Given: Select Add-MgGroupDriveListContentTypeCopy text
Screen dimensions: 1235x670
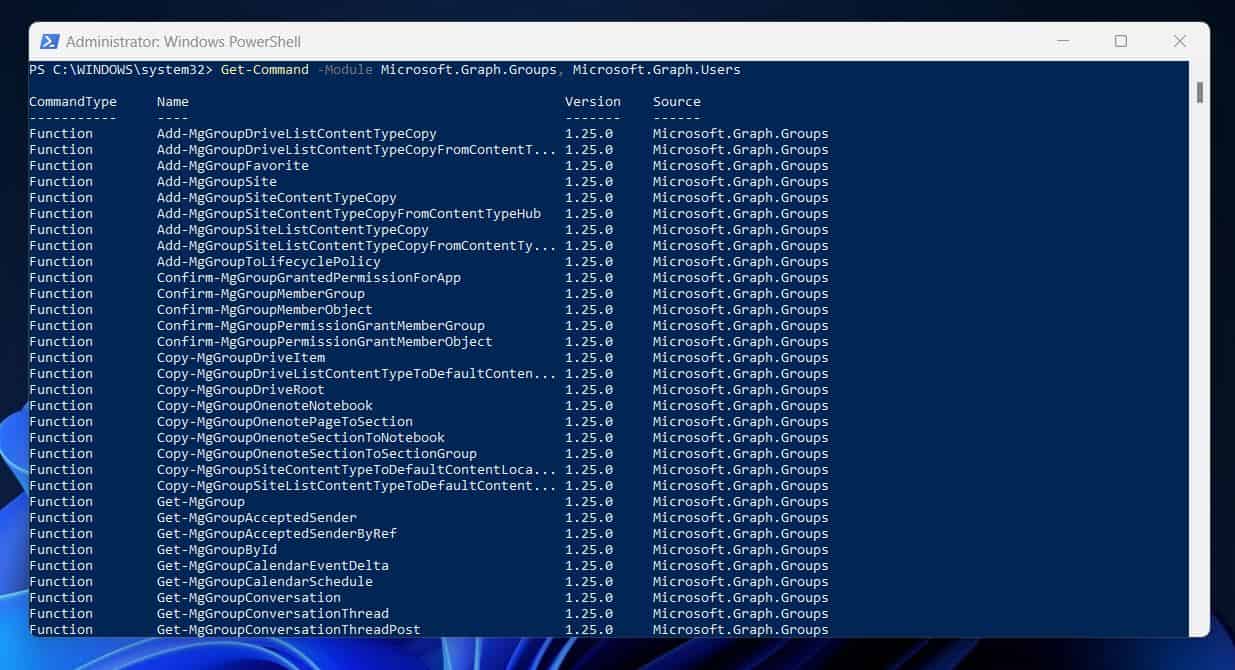Looking at the screenshot, I should point(297,134).
